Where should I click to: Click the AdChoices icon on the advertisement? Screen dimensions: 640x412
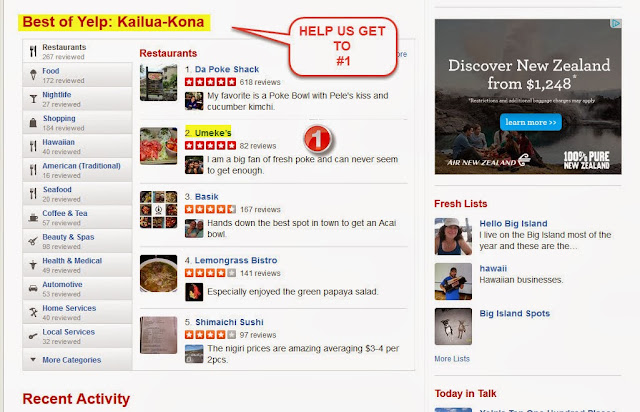coord(616,24)
